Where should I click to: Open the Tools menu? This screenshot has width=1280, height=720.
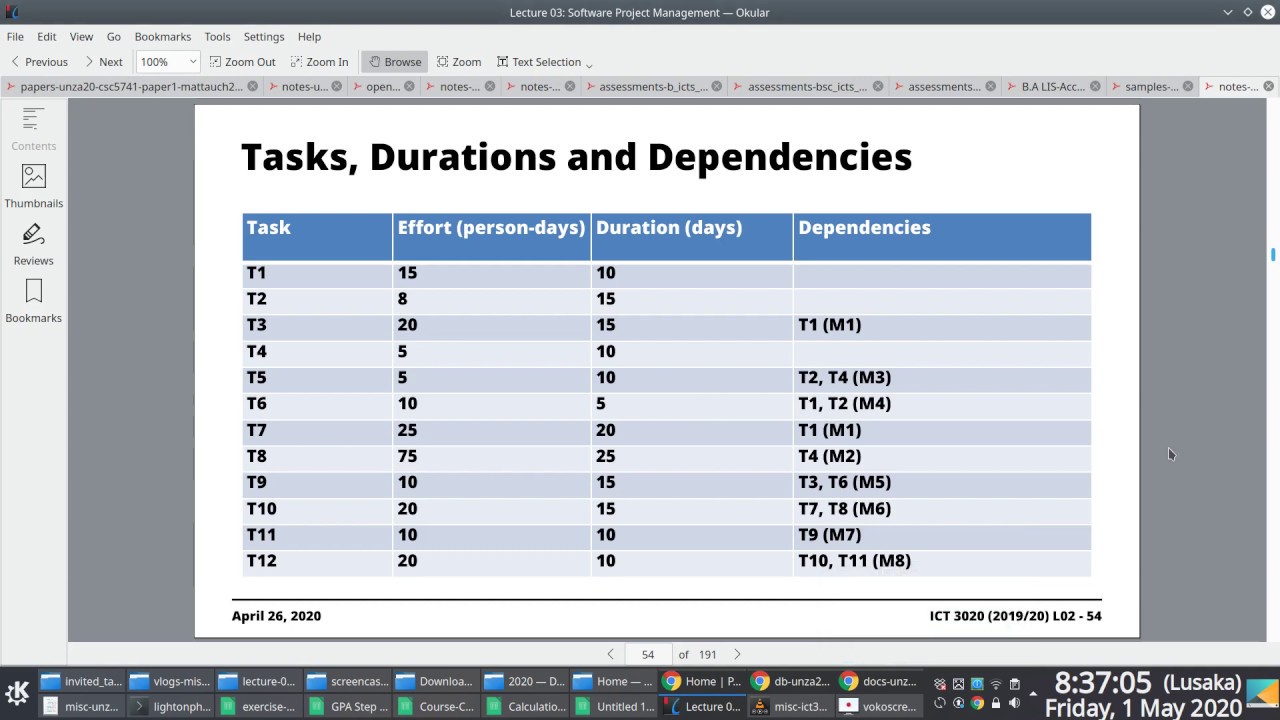coord(217,36)
